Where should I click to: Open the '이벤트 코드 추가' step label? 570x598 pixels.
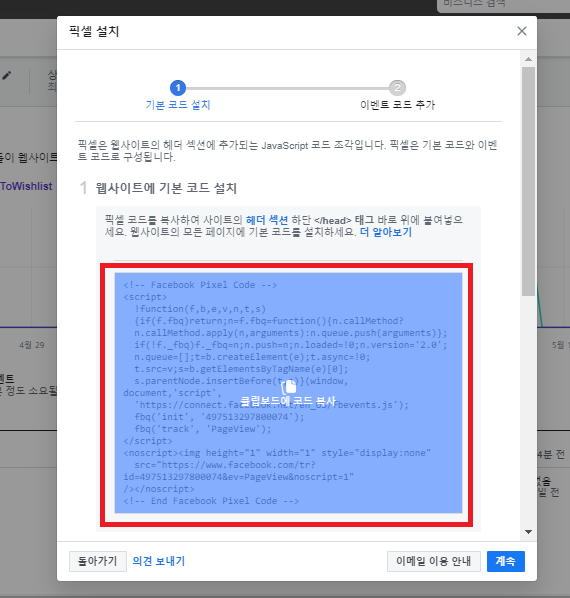[397, 105]
